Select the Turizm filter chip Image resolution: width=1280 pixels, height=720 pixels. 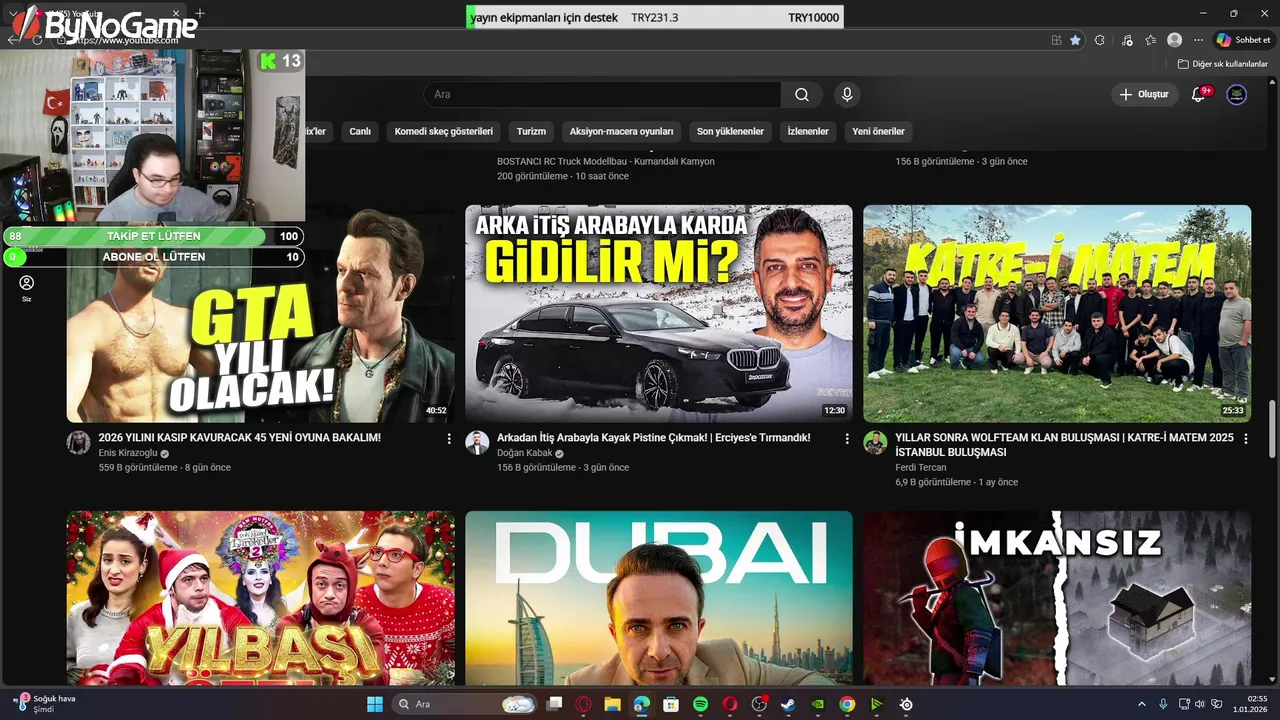coord(531,131)
